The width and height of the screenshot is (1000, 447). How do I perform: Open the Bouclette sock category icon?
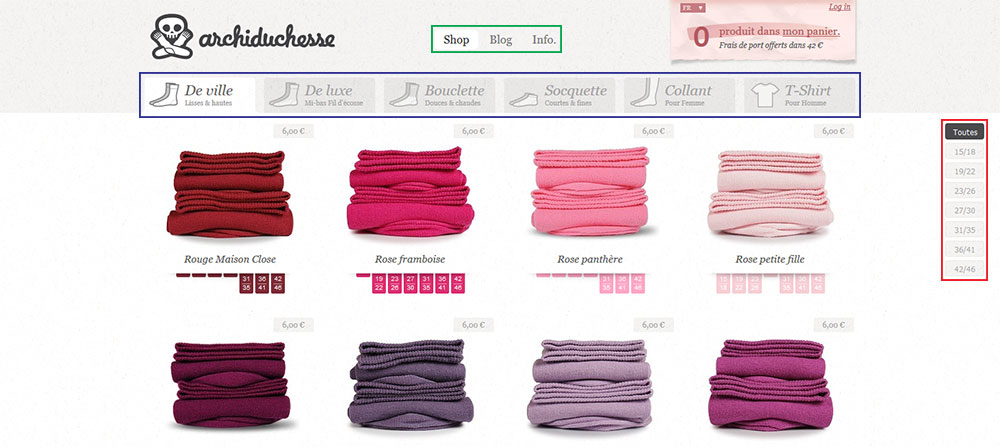pos(404,94)
